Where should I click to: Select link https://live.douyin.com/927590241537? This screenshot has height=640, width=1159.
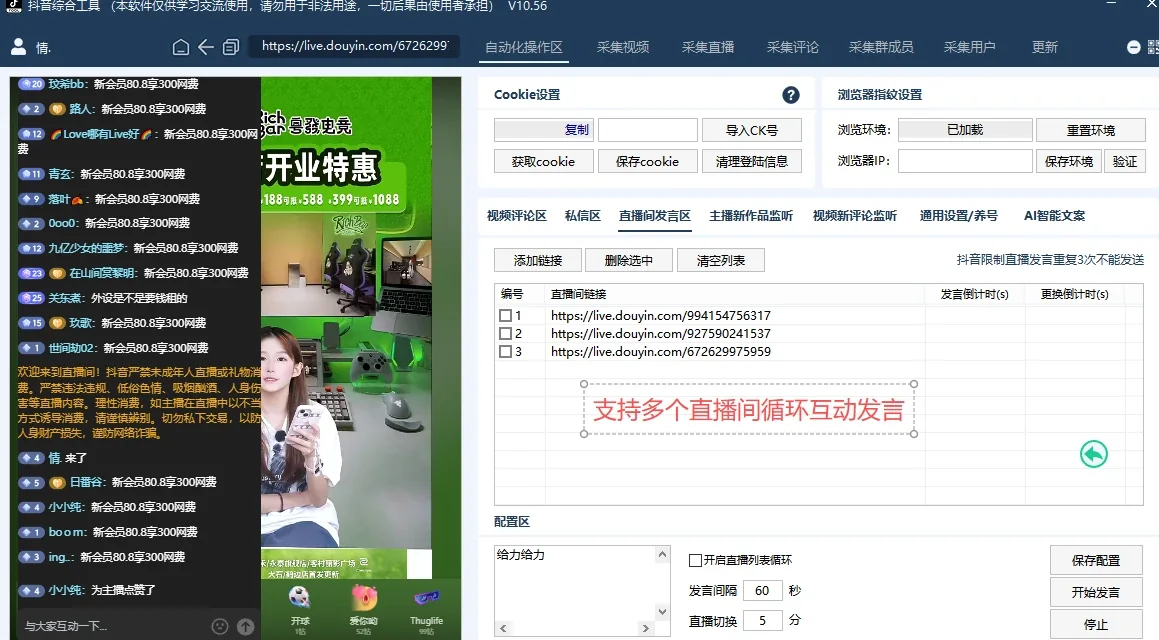tap(661, 333)
